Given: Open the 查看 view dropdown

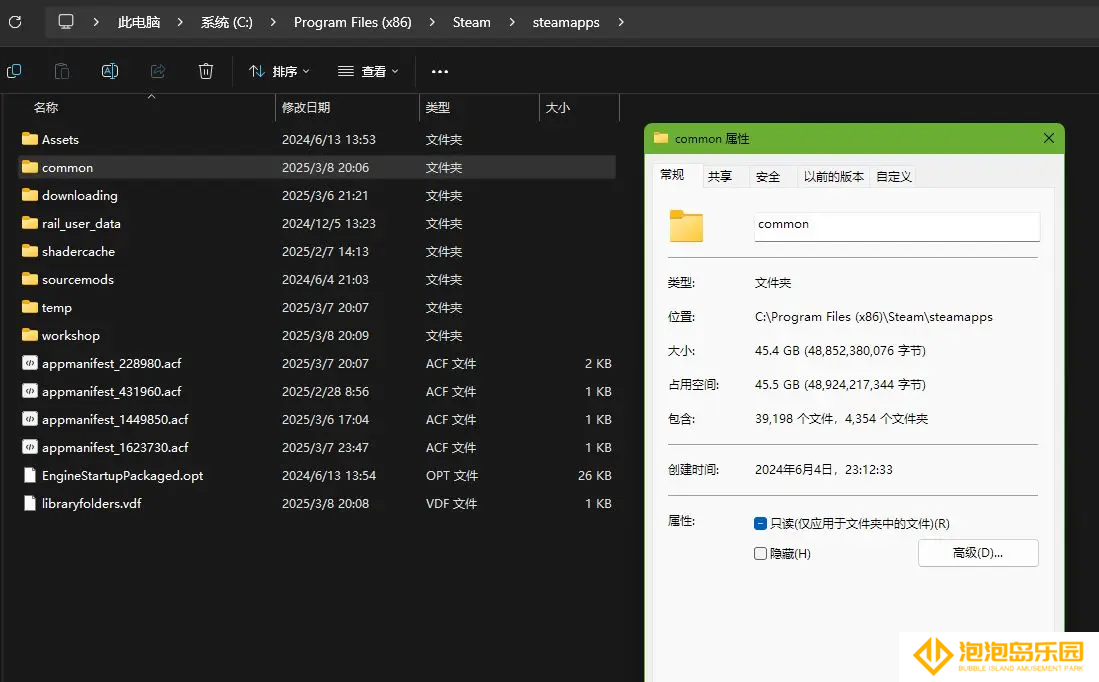Looking at the screenshot, I should pyautogui.click(x=368, y=71).
